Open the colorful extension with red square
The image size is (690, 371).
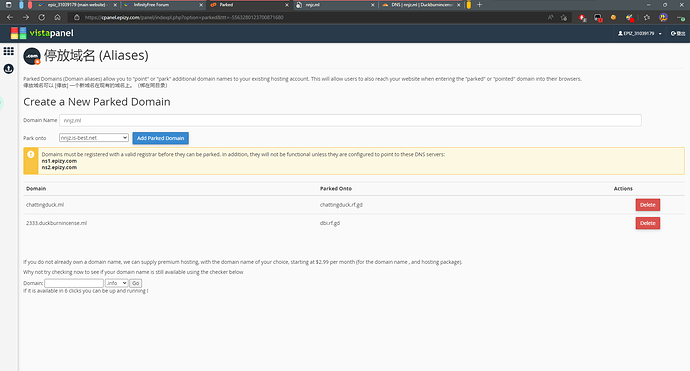pos(630,18)
